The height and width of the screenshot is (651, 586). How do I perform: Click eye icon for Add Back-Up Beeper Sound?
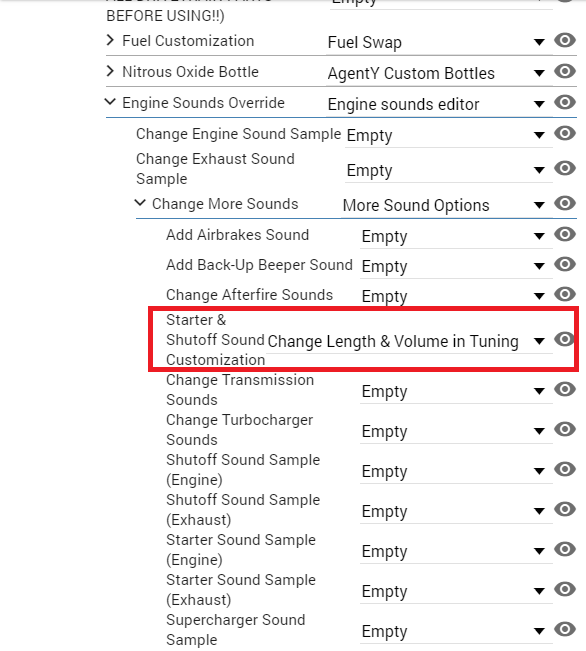[x=565, y=264]
